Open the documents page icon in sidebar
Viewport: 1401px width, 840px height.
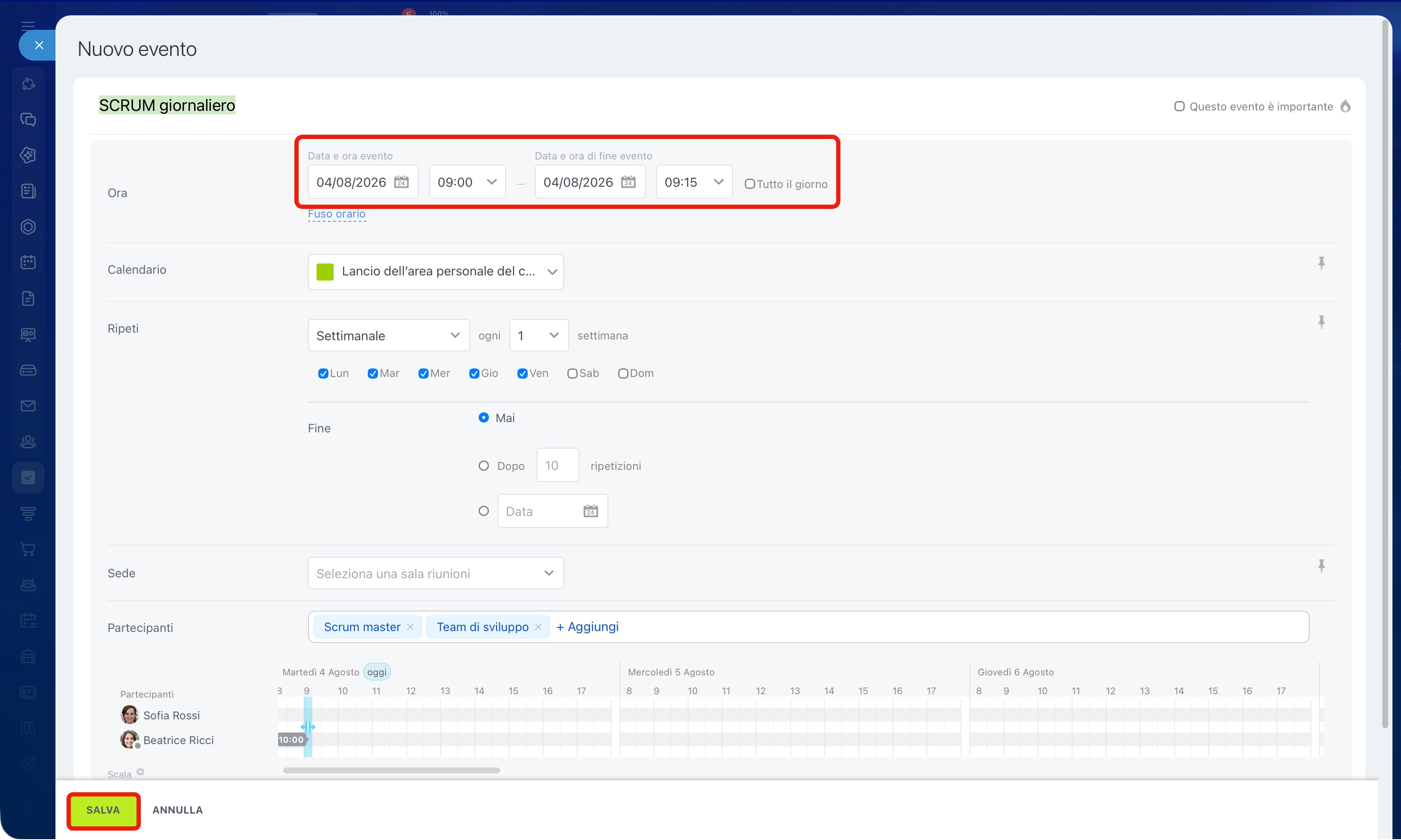(x=28, y=298)
